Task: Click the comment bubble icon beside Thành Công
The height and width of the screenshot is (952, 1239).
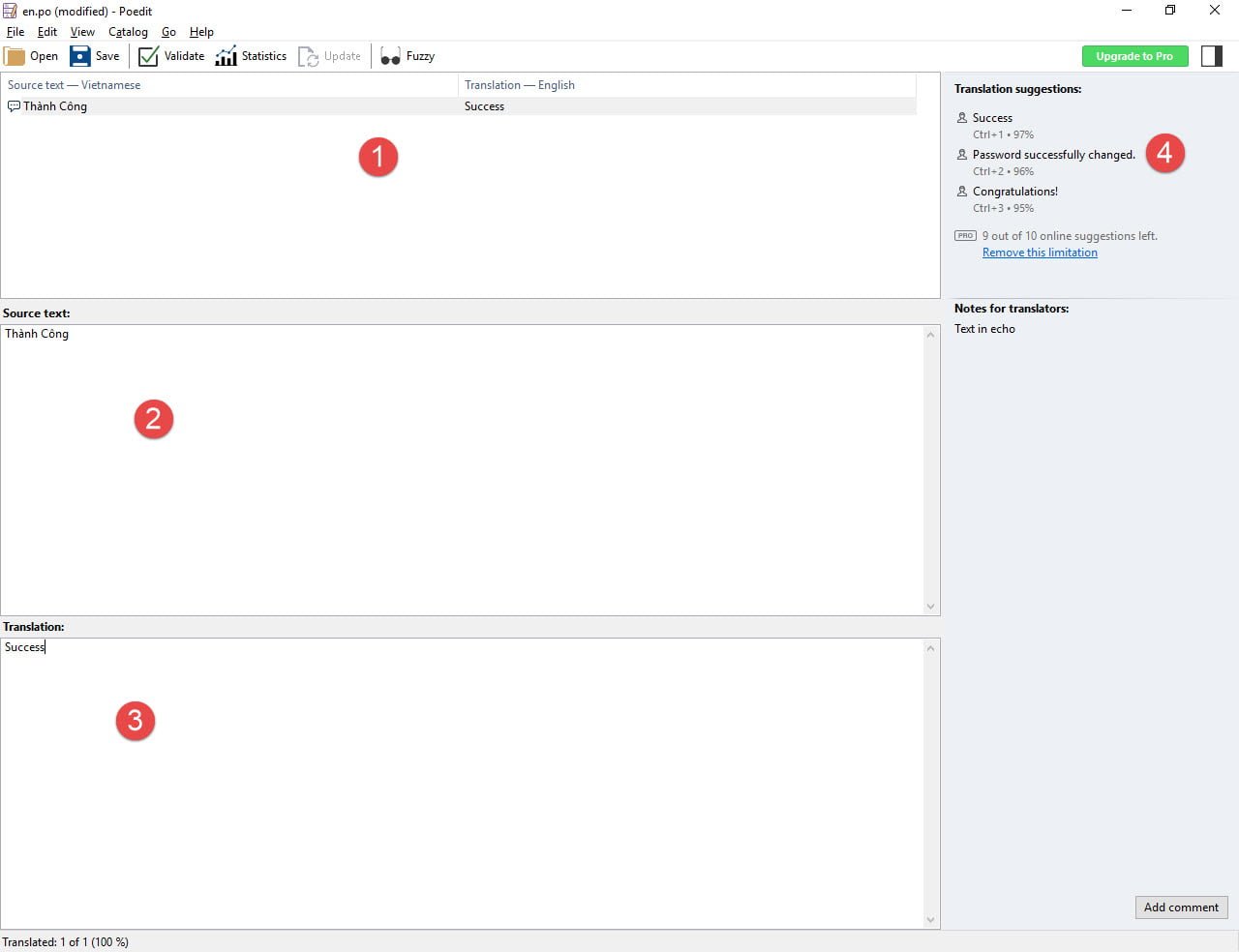Action: [x=14, y=106]
